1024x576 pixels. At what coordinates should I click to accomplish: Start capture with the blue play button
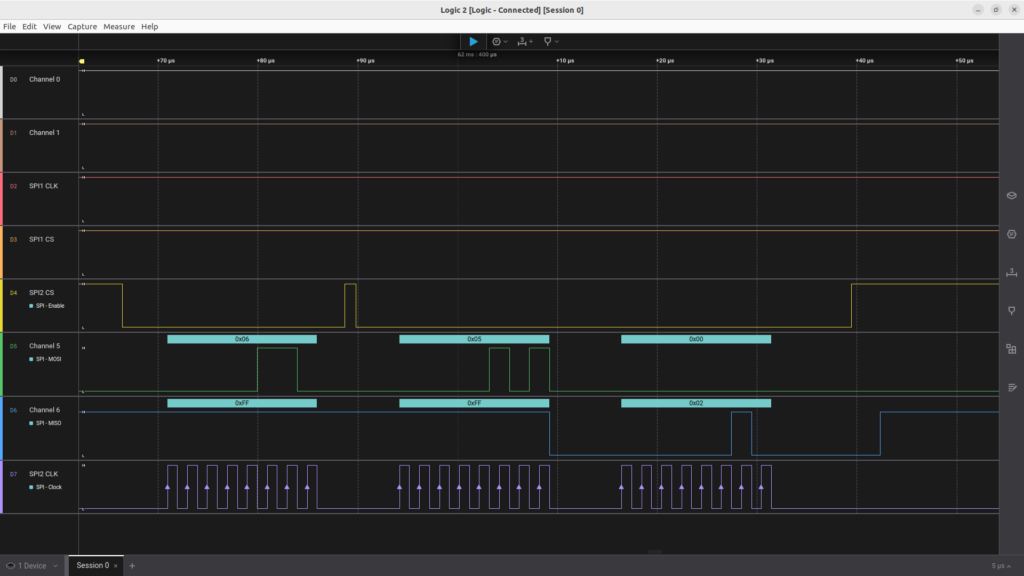473,42
